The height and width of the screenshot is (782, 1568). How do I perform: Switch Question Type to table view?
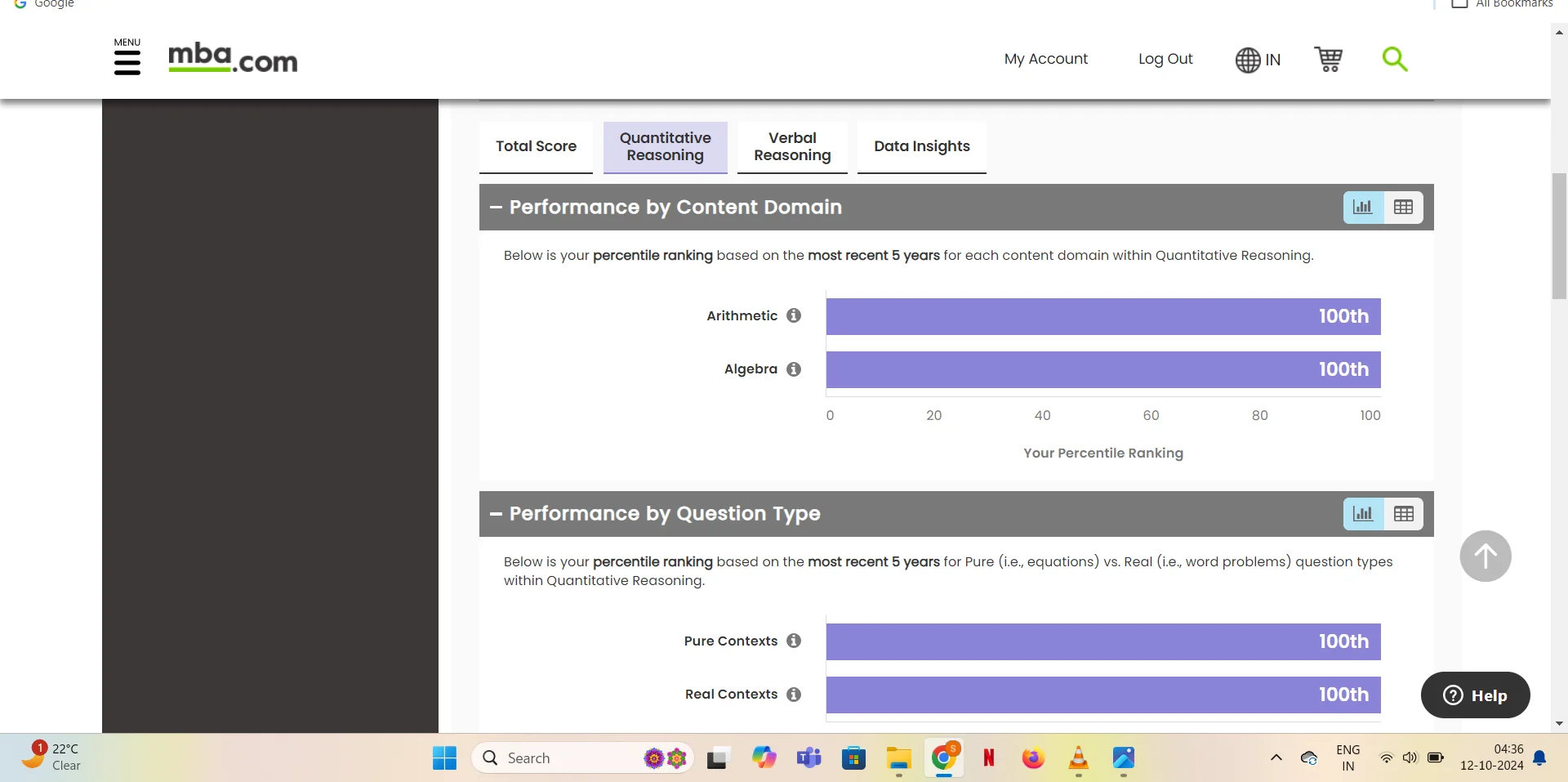pyautogui.click(x=1403, y=514)
